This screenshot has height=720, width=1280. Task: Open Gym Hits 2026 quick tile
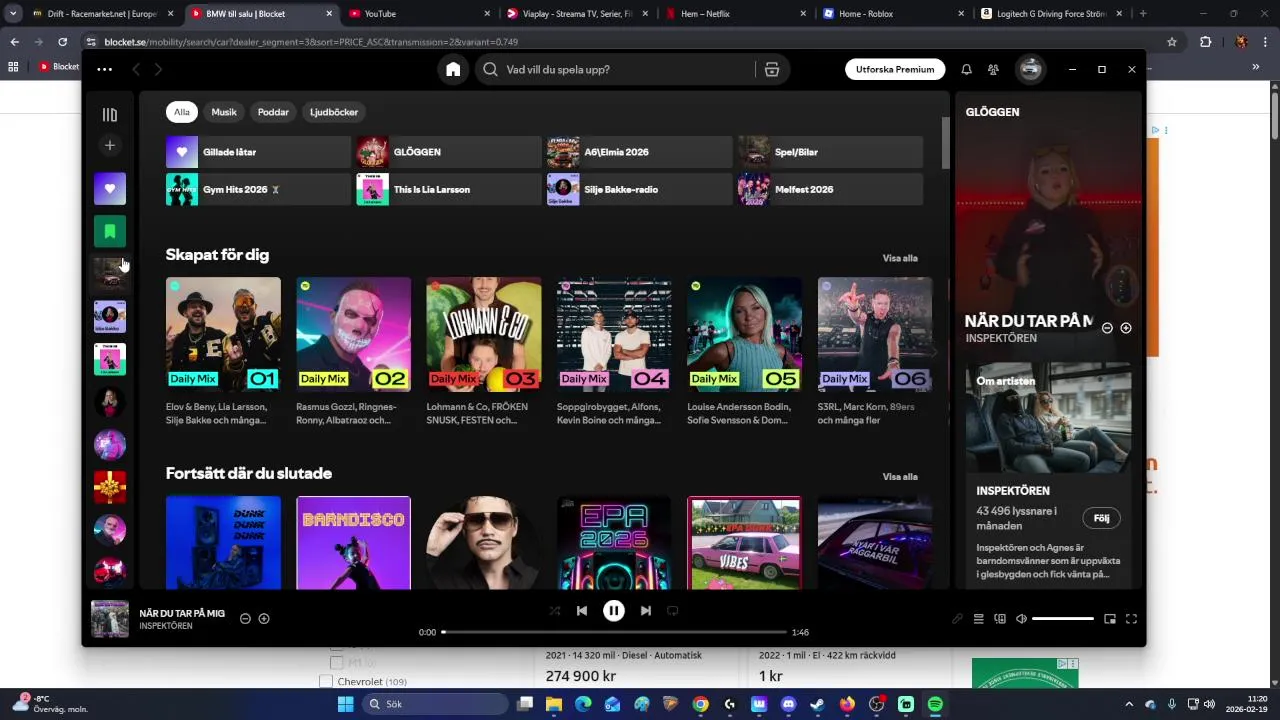(x=258, y=189)
